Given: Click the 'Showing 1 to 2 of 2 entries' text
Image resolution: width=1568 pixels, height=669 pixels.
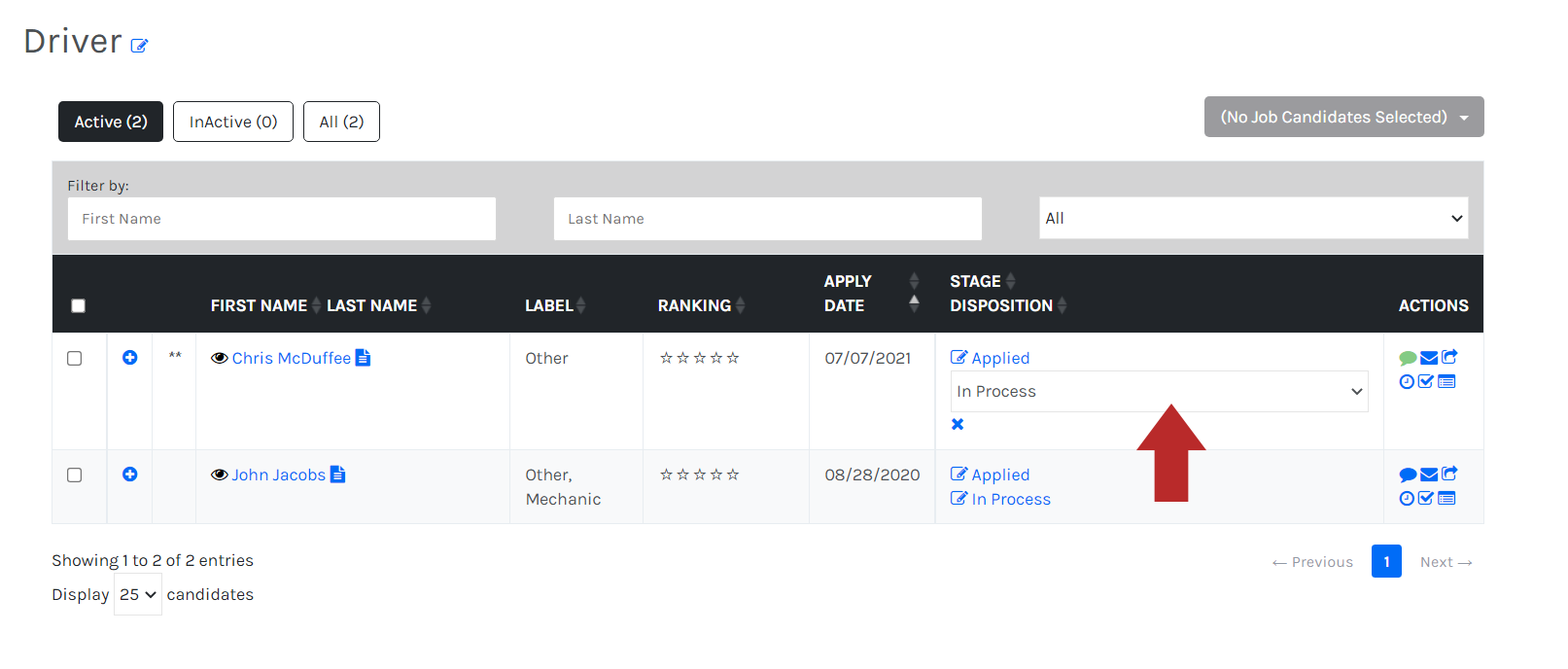Looking at the screenshot, I should click(153, 560).
